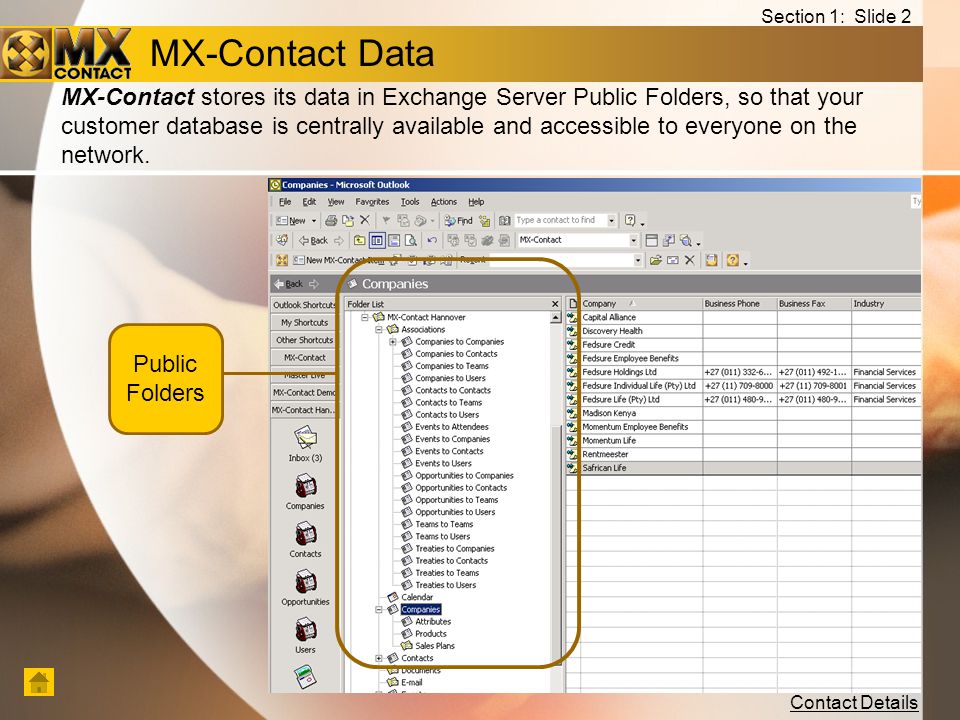Click the New MX-Contact Item button

tap(338, 260)
